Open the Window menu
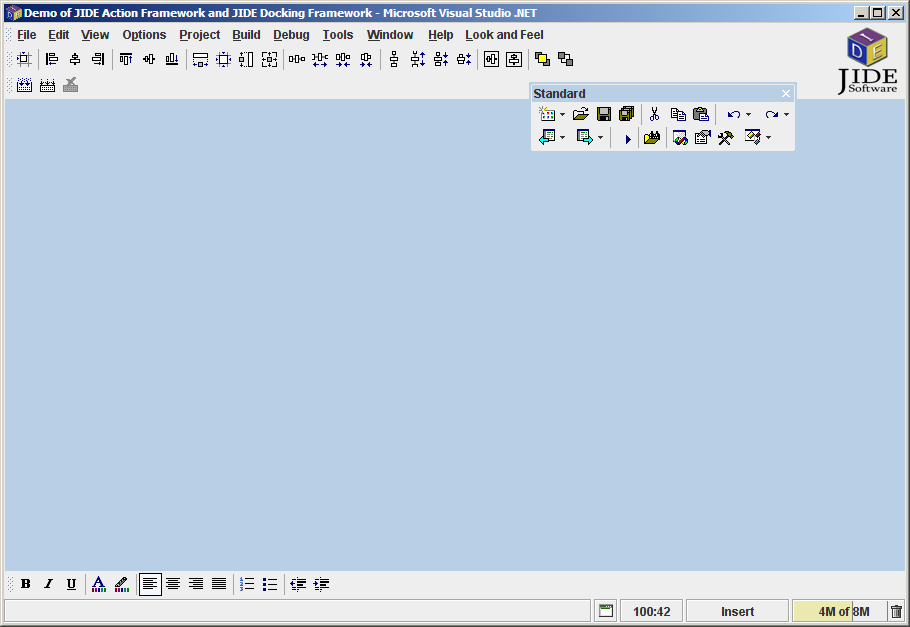Viewport: 910px width, 627px height. tap(390, 35)
